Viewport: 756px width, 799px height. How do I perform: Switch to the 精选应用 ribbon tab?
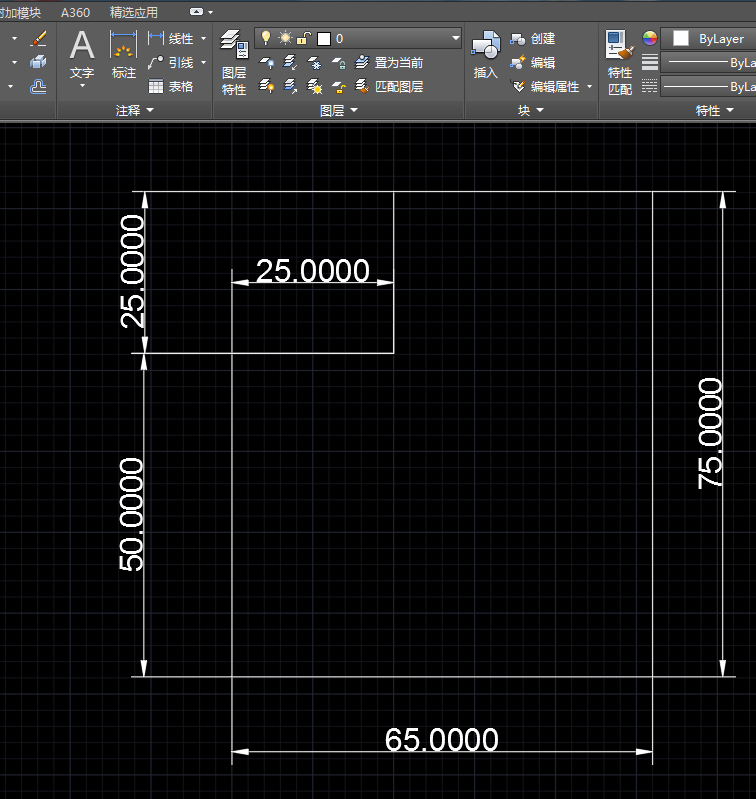[134, 12]
